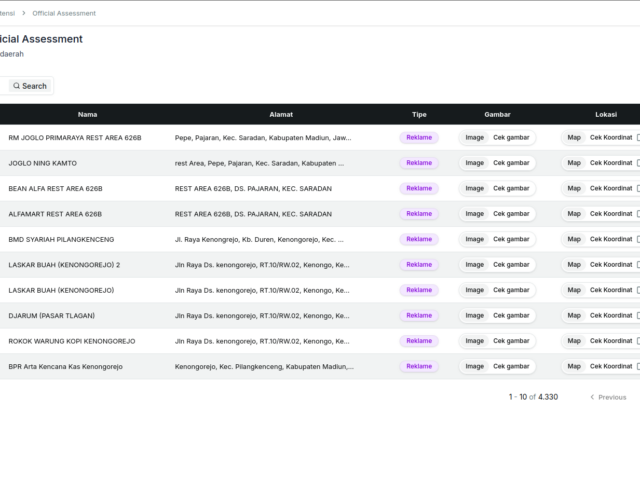
Task: Open Map for BMD SYARIAH PILANGKENCENG
Action: click(574, 239)
